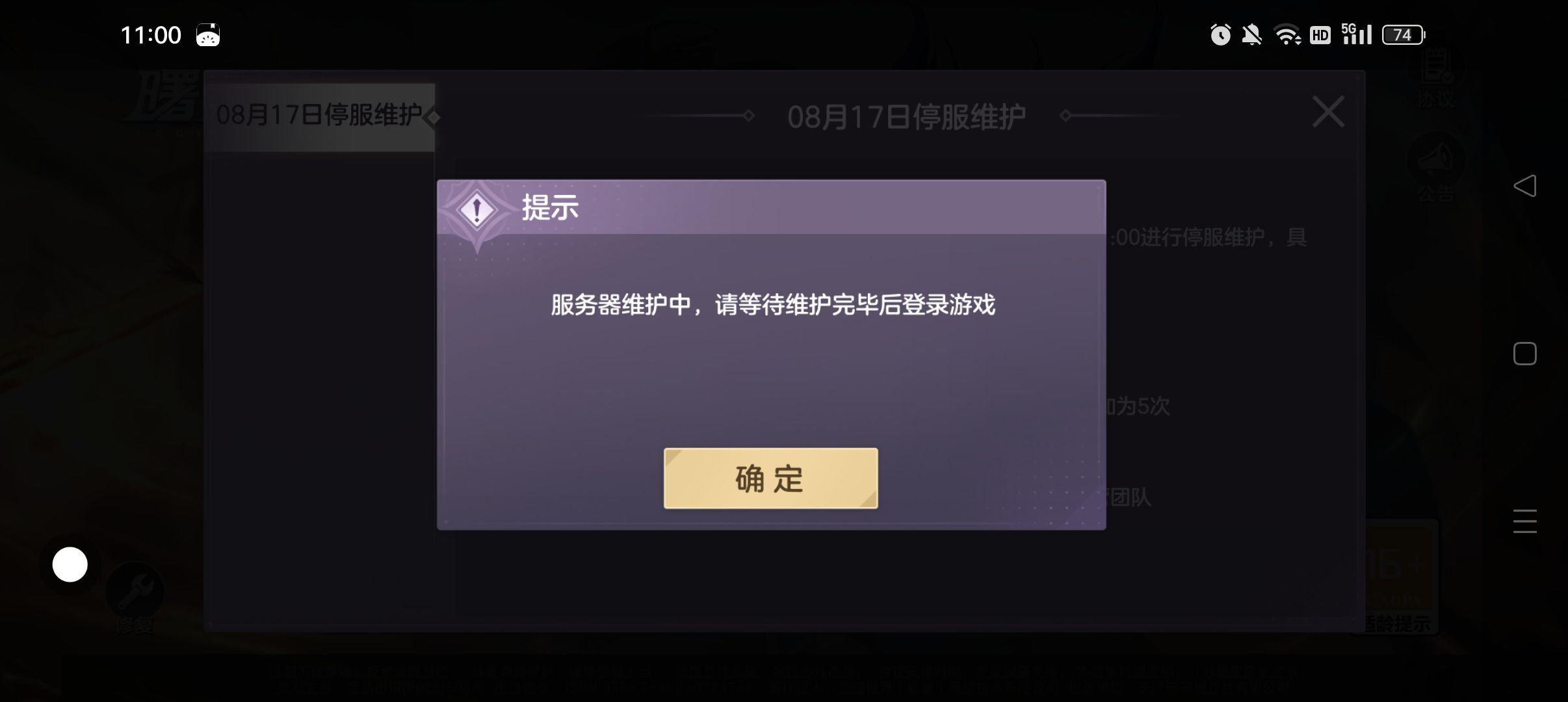Tap the 提示 dialog title bar
The width and height of the screenshot is (1568, 702).
tap(772, 207)
